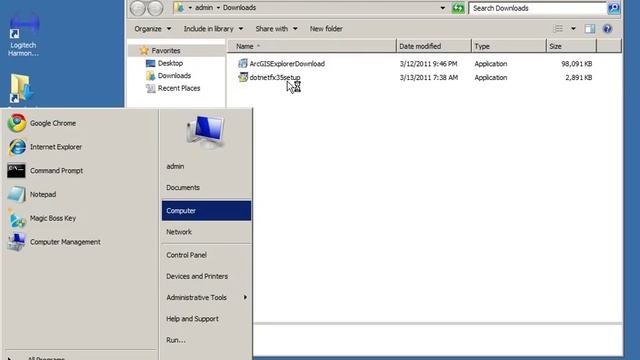Click the admin breadcrumb in address bar

tap(204, 8)
